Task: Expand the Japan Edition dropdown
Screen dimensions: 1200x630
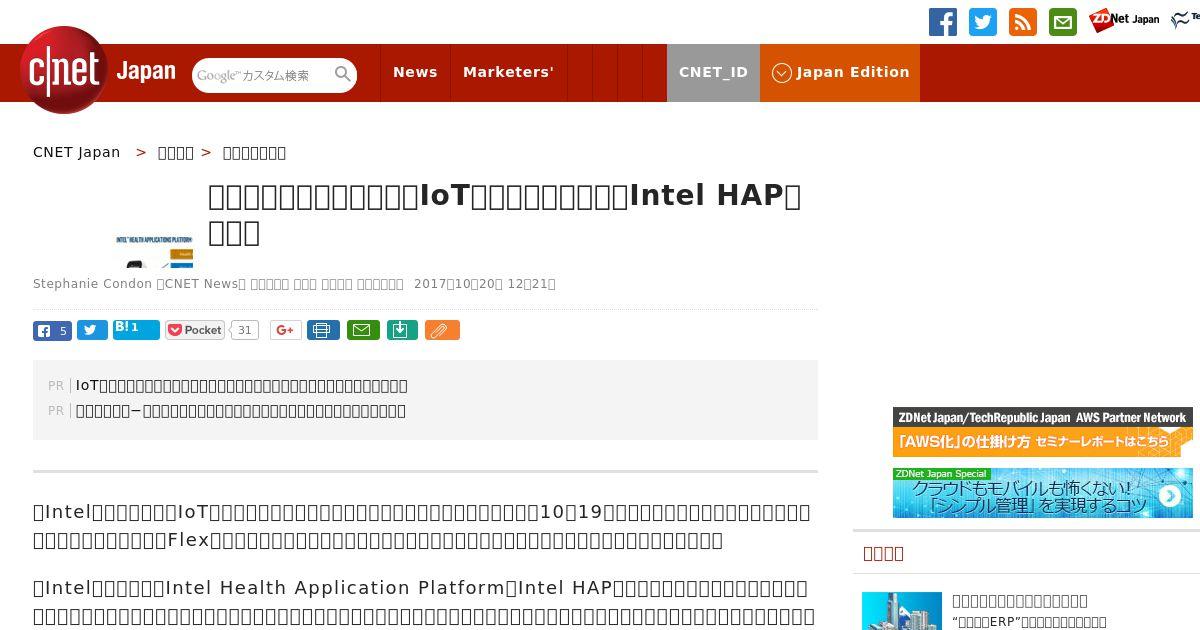Action: (x=840, y=72)
